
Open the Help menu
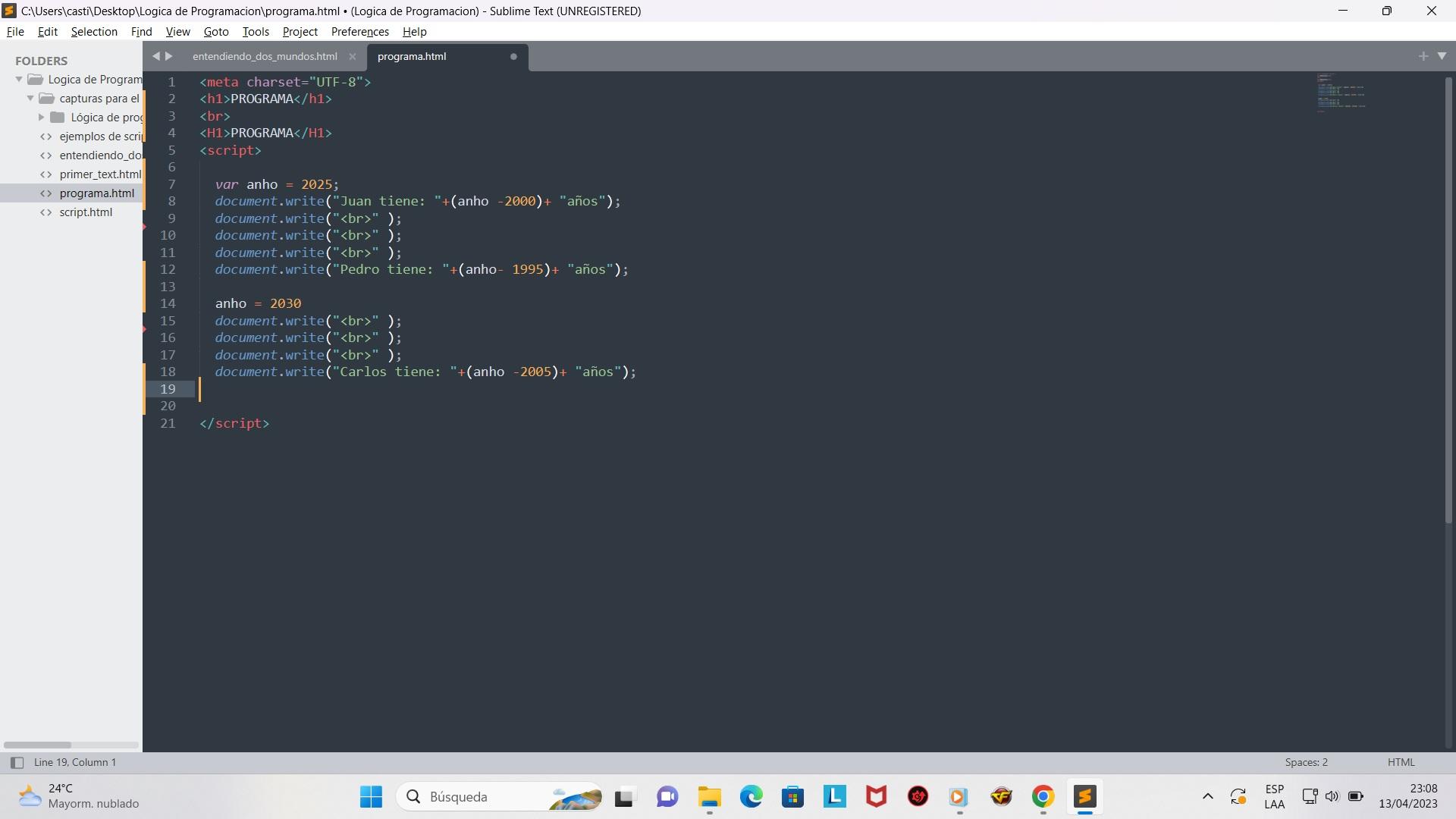point(415,32)
